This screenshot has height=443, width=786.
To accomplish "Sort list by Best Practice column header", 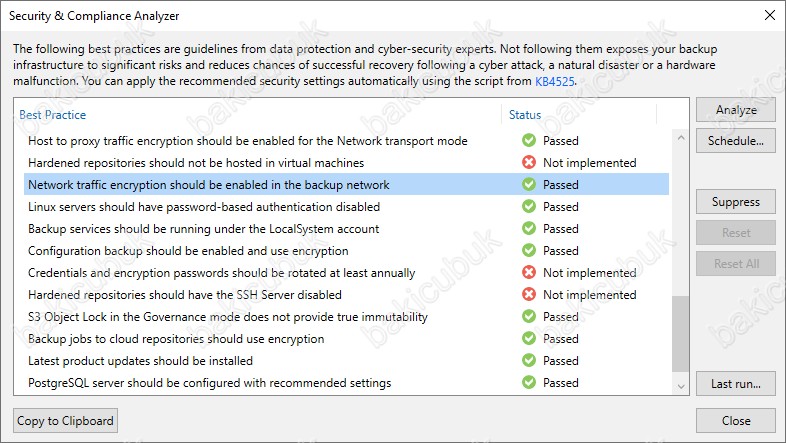I will 53,115.
